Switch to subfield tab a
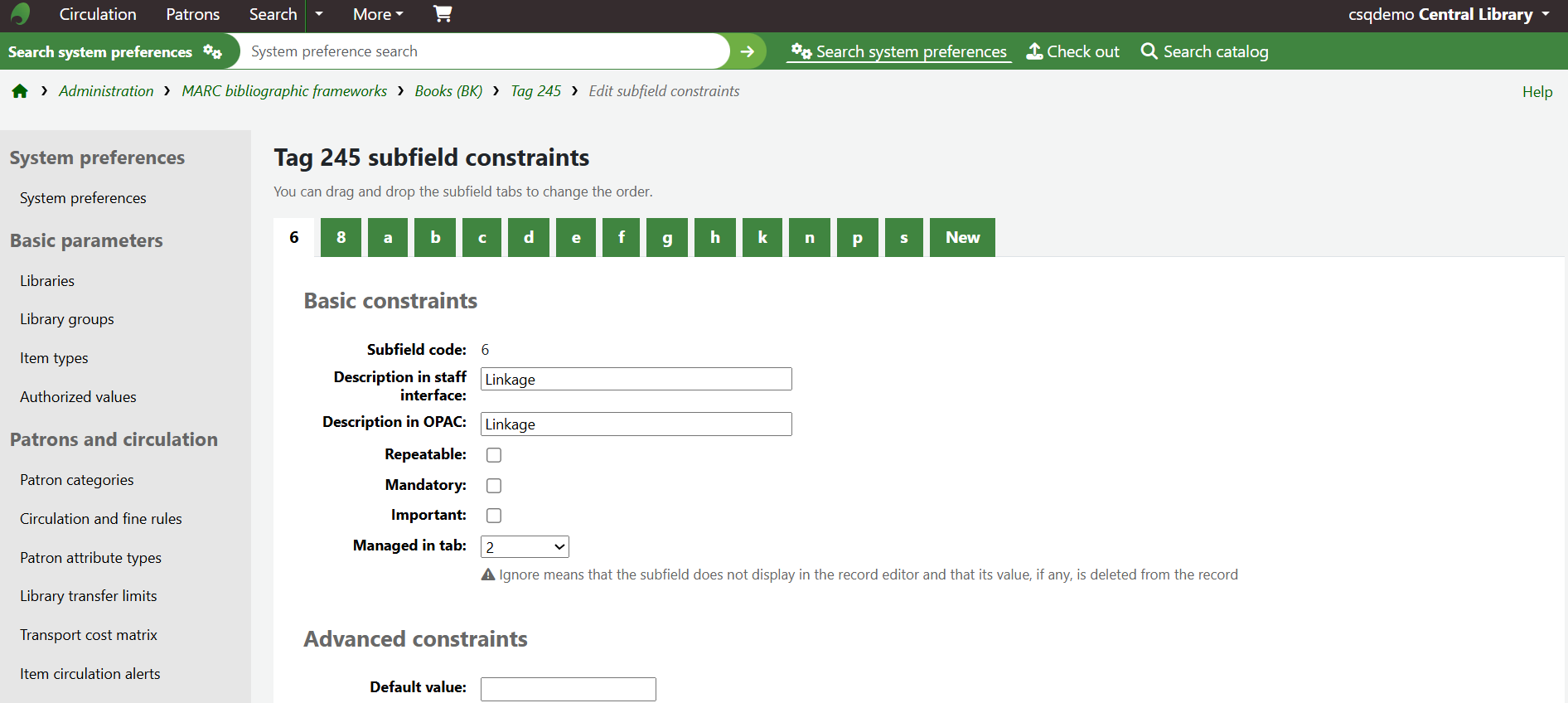1568x703 pixels. click(388, 238)
